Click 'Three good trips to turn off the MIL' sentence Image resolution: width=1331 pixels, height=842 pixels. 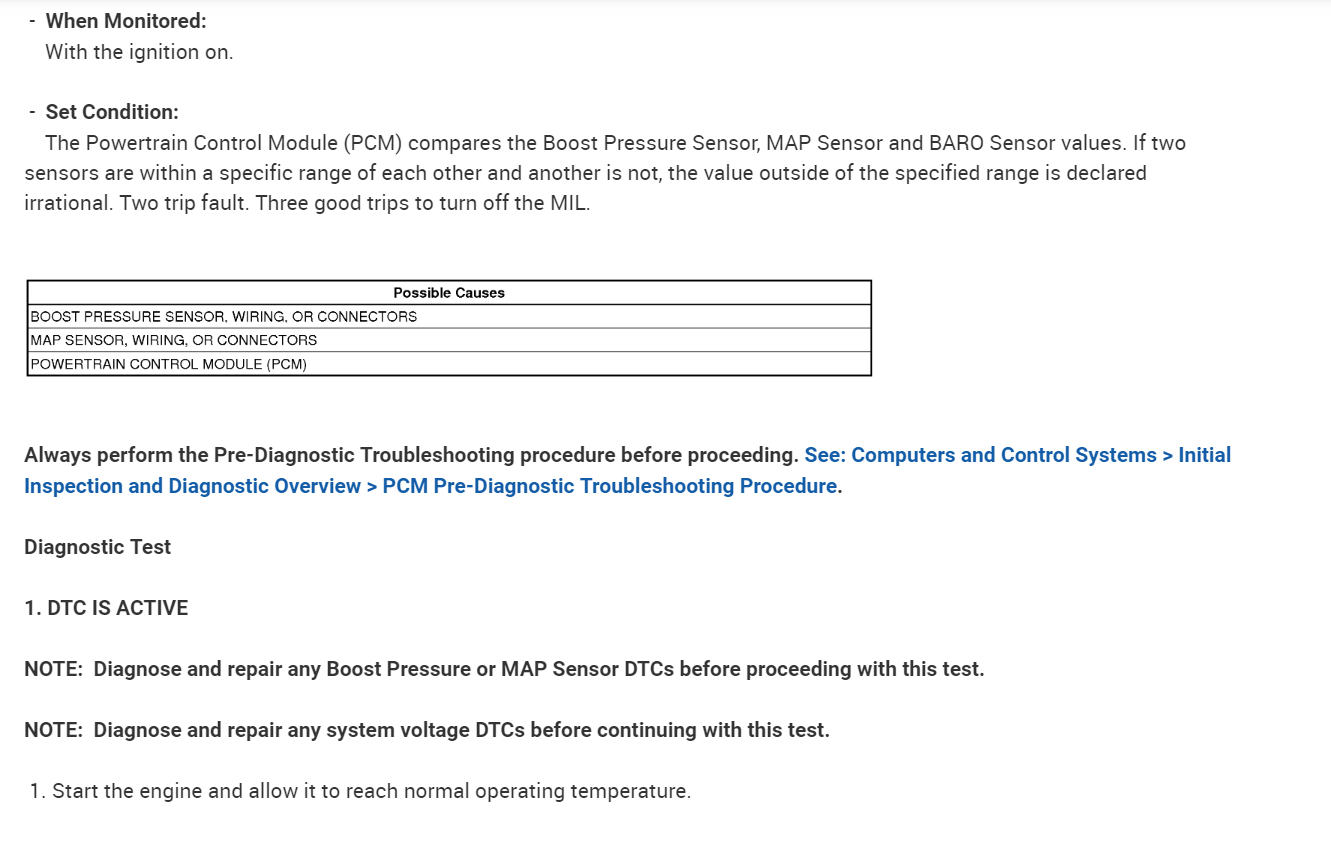(x=423, y=204)
